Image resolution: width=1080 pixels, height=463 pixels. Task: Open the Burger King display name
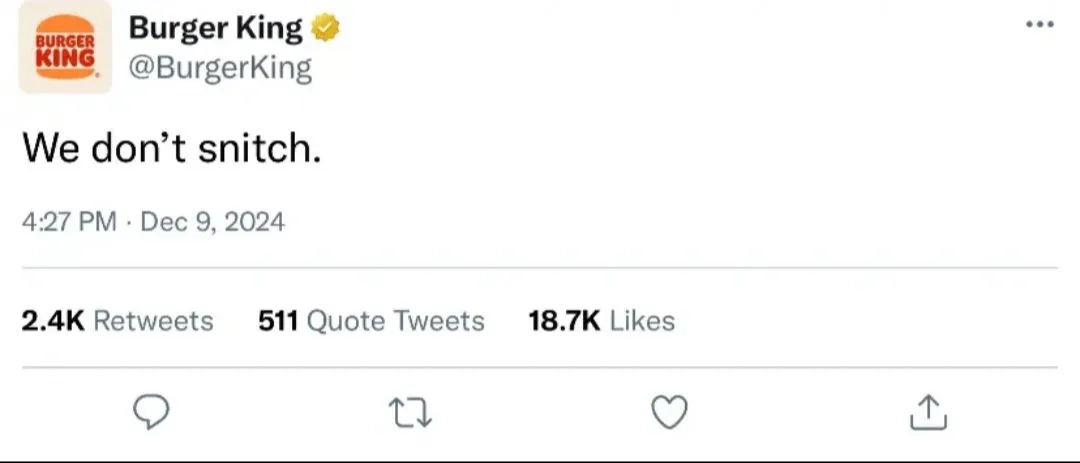pos(215,29)
